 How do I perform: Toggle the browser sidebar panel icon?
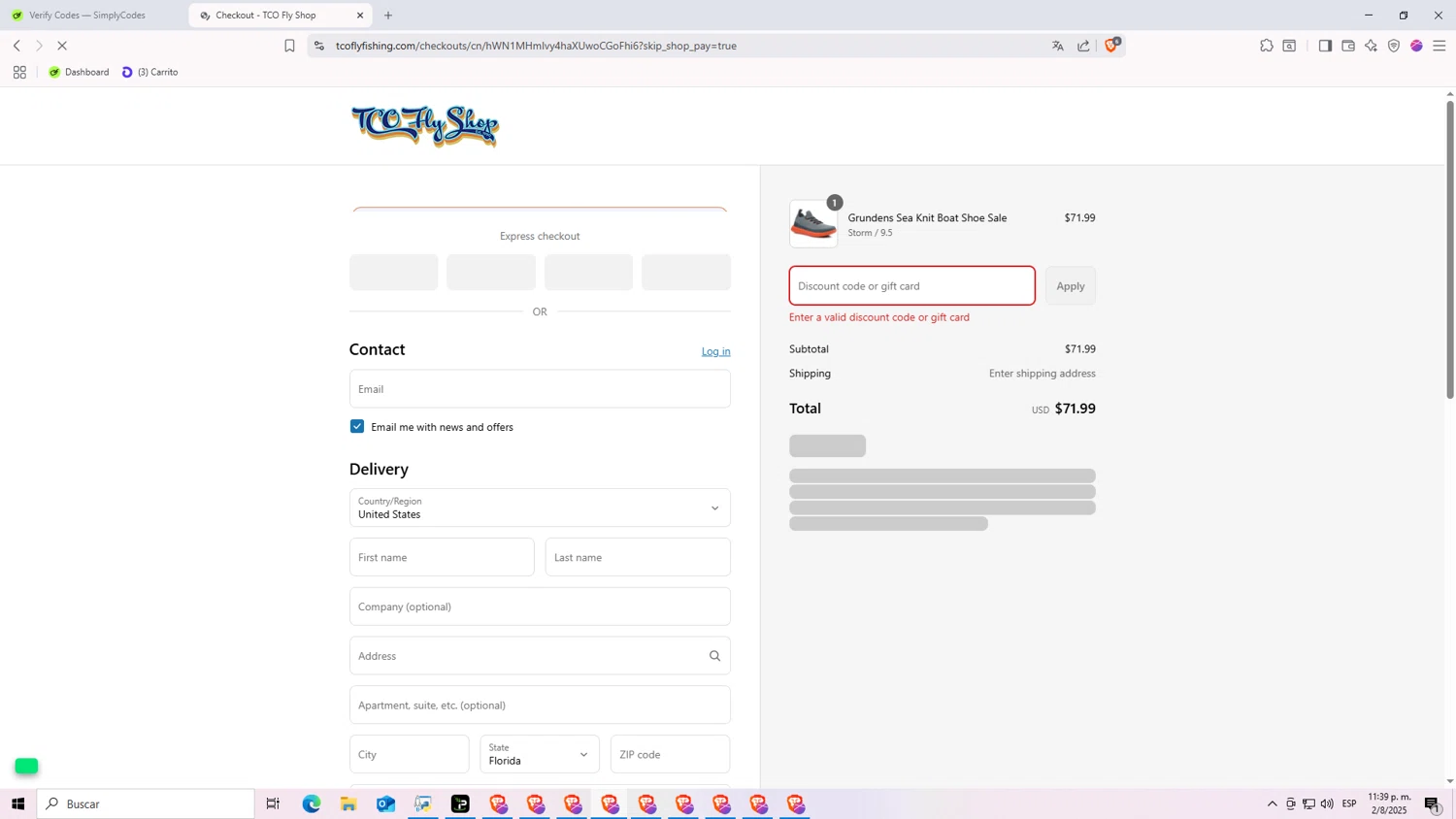click(1325, 46)
